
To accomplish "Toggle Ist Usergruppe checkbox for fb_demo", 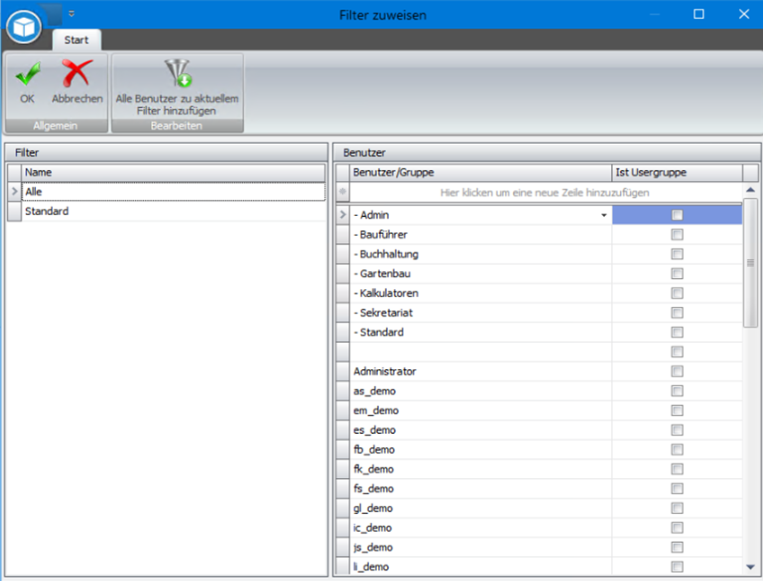I will tap(677, 450).
